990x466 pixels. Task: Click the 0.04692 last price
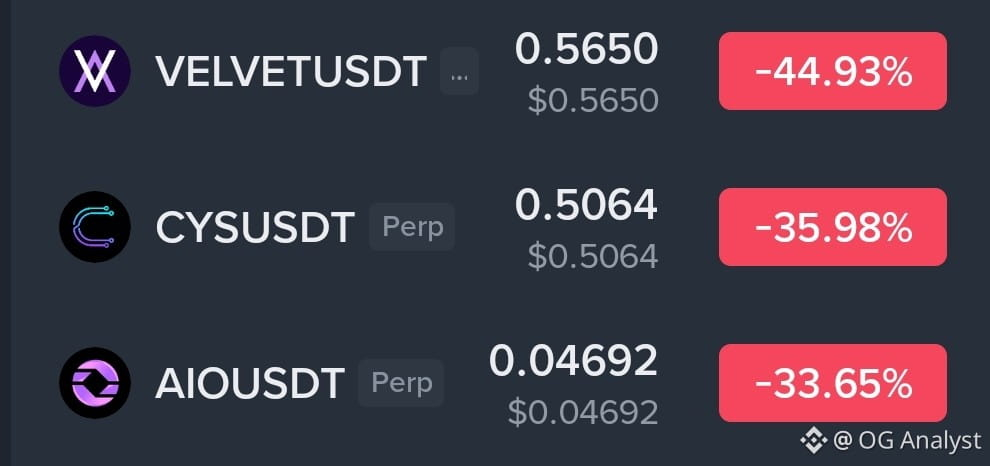coord(573,361)
